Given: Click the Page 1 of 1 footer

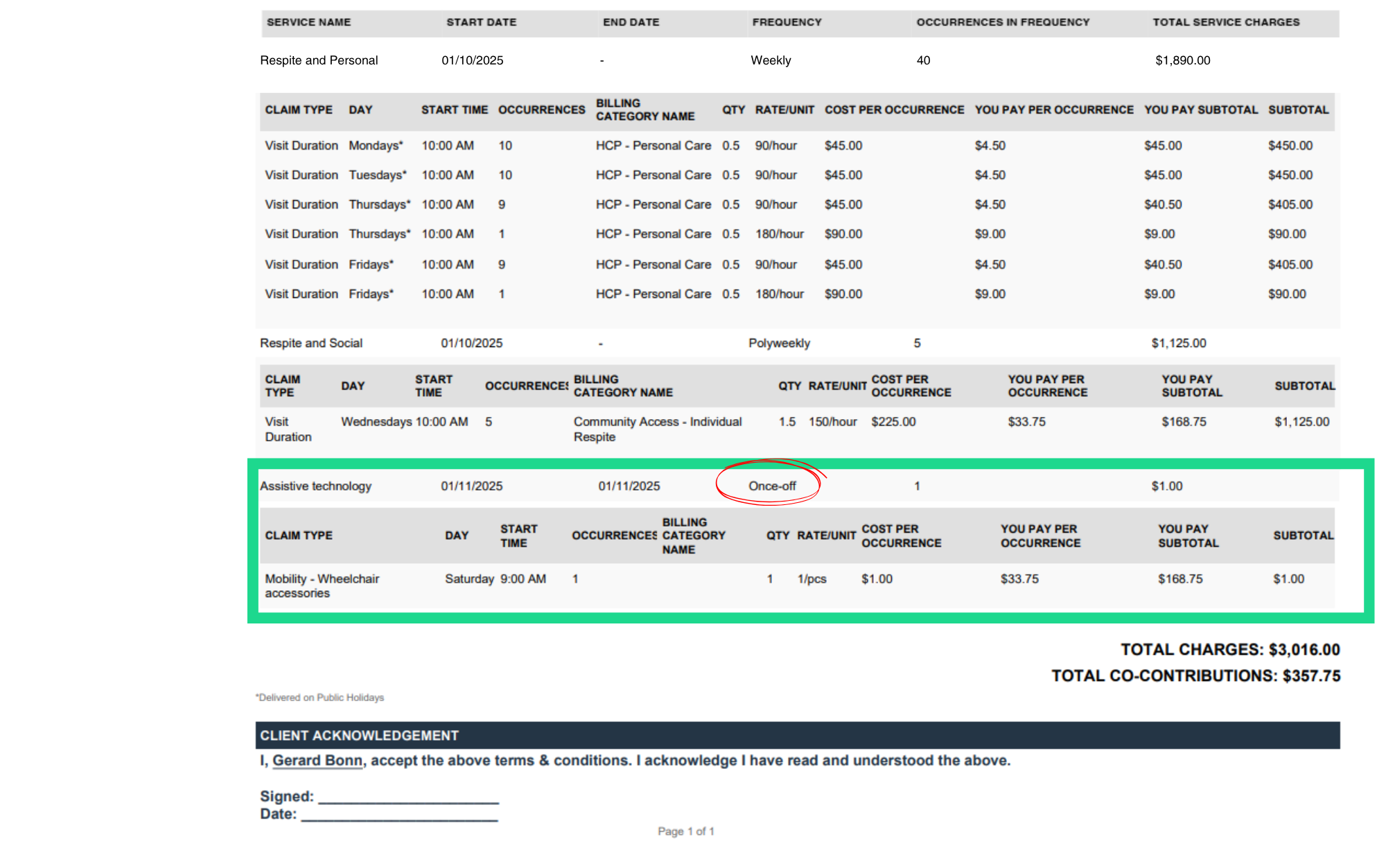Looking at the screenshot, I should coord(685,831).
